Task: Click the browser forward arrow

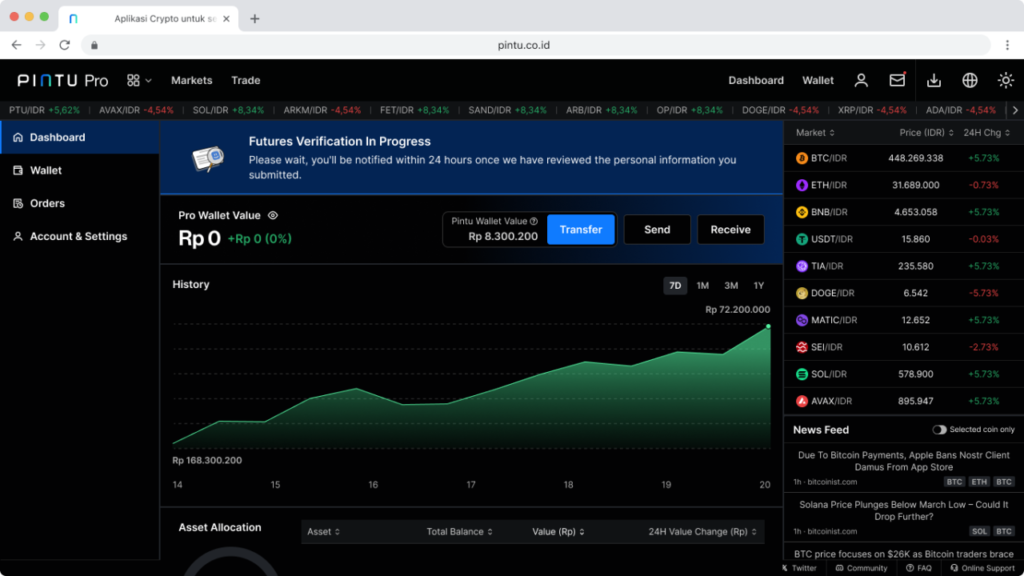Action: pos(40,45)
